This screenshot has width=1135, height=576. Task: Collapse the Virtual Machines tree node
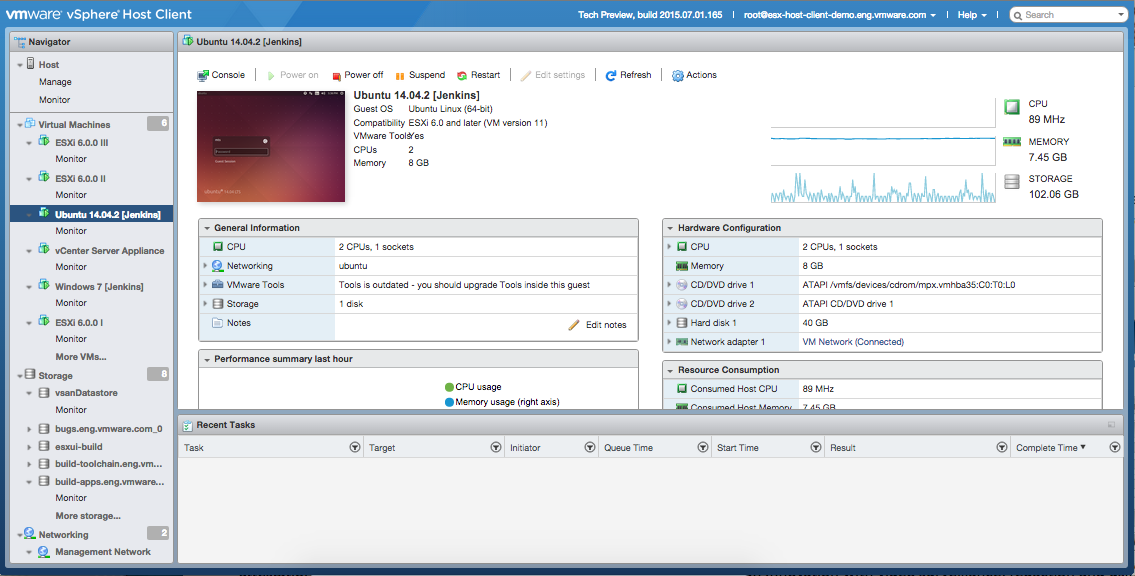(20, 125)
